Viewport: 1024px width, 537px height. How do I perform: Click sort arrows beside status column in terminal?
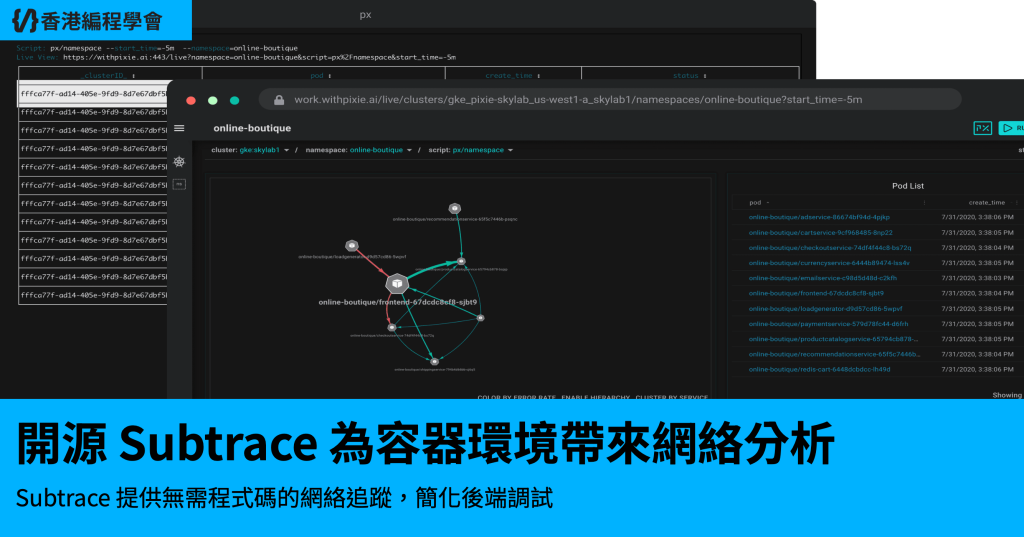tap(705, 76)
